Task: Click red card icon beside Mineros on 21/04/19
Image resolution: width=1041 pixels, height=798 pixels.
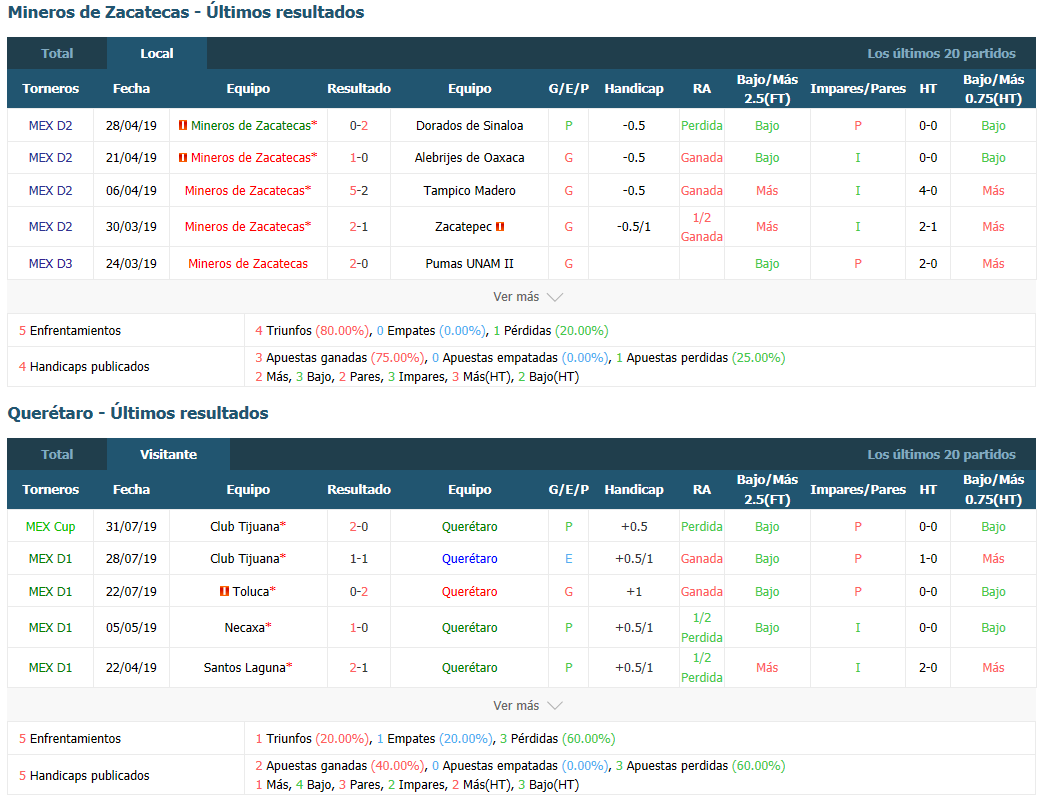Action: pos(183,158)
